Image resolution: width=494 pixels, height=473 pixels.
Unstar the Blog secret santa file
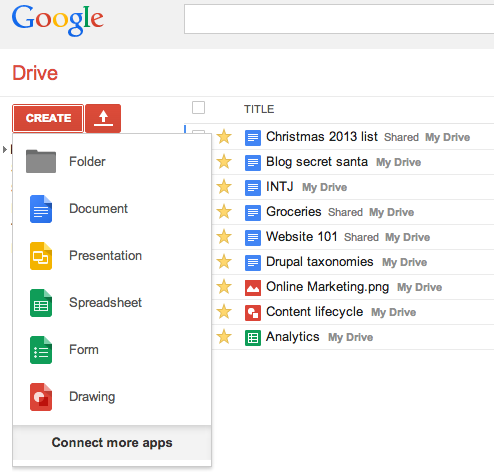click(224, 162)
